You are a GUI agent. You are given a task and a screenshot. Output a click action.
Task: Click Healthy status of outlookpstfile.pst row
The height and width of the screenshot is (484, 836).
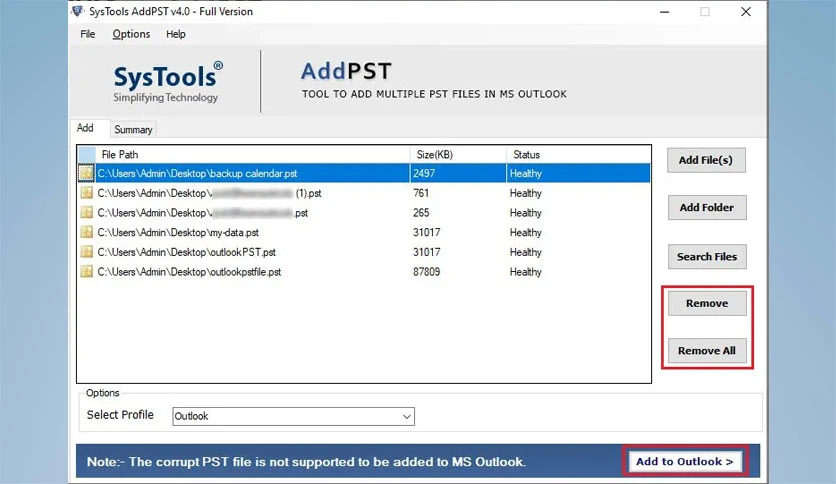coord(526,272)
